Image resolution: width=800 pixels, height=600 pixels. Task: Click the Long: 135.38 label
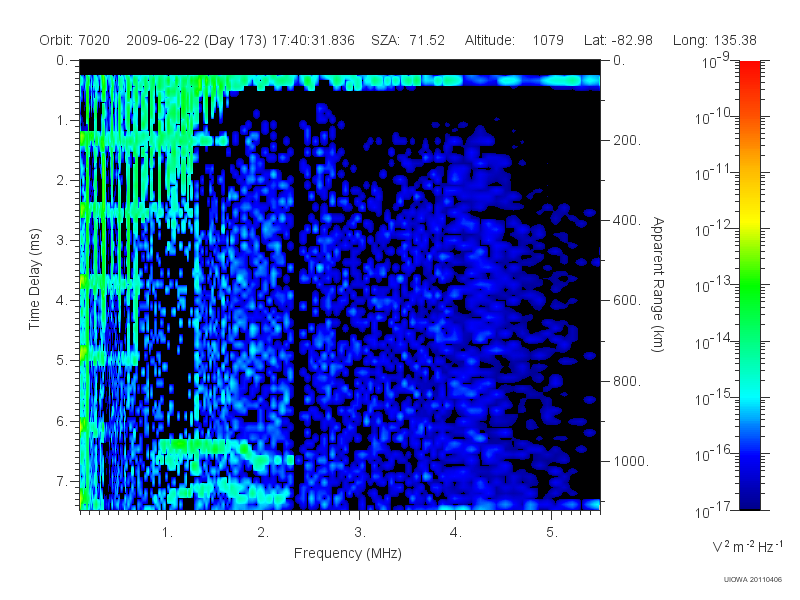click(x=714, y=40)
